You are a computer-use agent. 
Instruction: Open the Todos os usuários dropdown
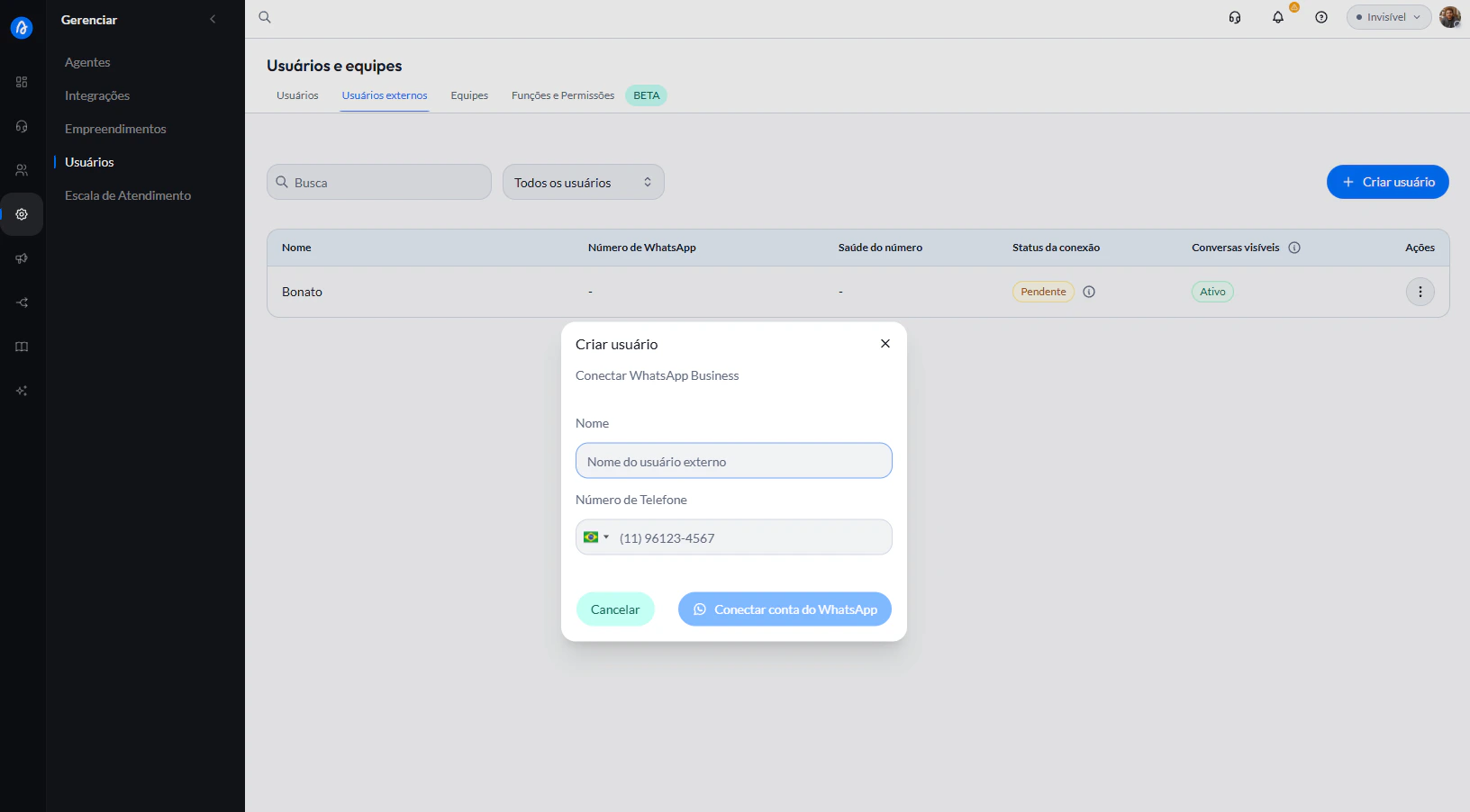tap(584, 182)
